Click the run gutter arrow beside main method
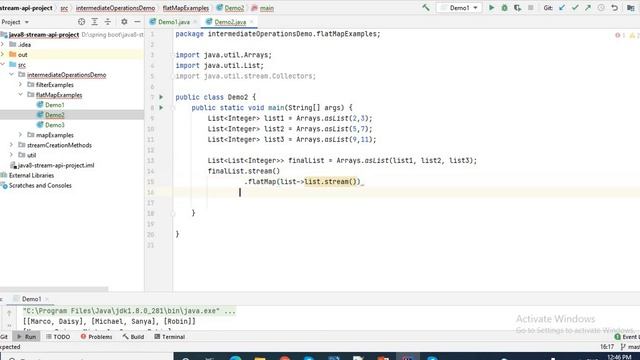The height and width of the screenshot is (360, 640). (x=161, y=108)
